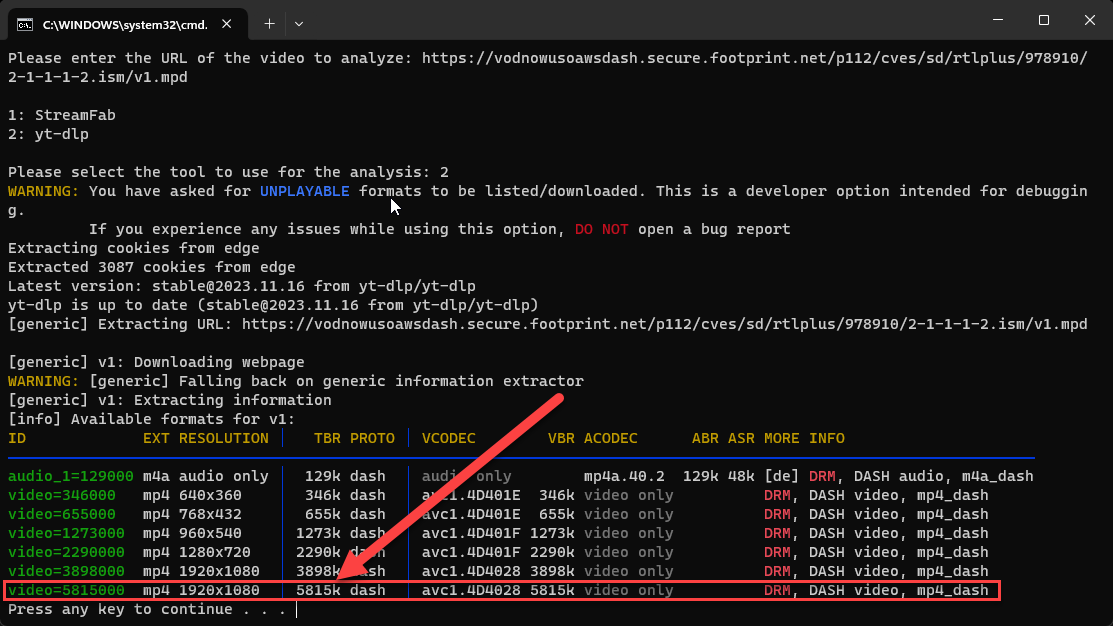Close the terminal window
The image size is (1113, 626).
coord(1089,20)
